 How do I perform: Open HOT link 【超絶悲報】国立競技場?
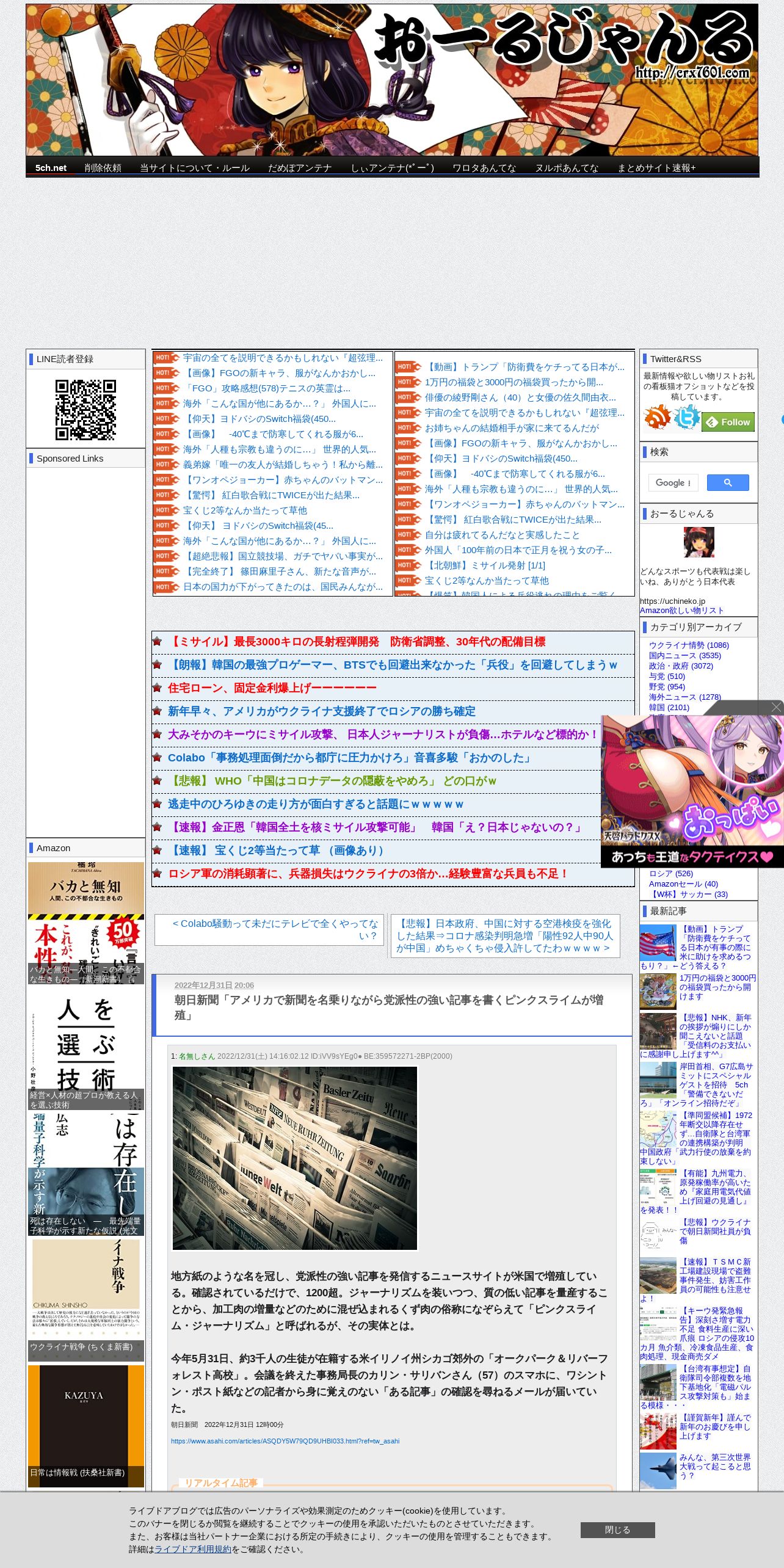(283, 556)
